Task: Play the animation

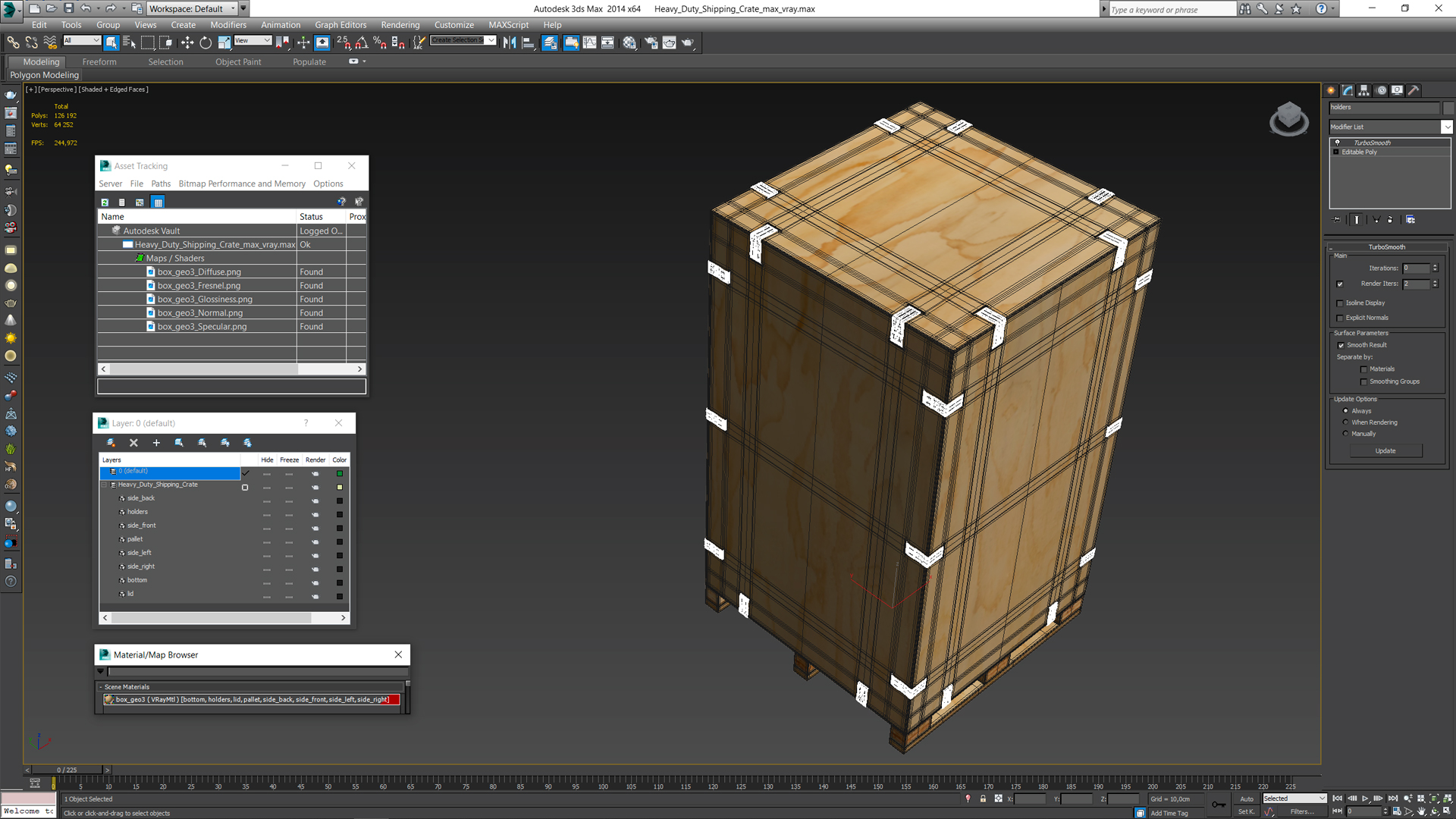Action: [x=1366, y=799]
